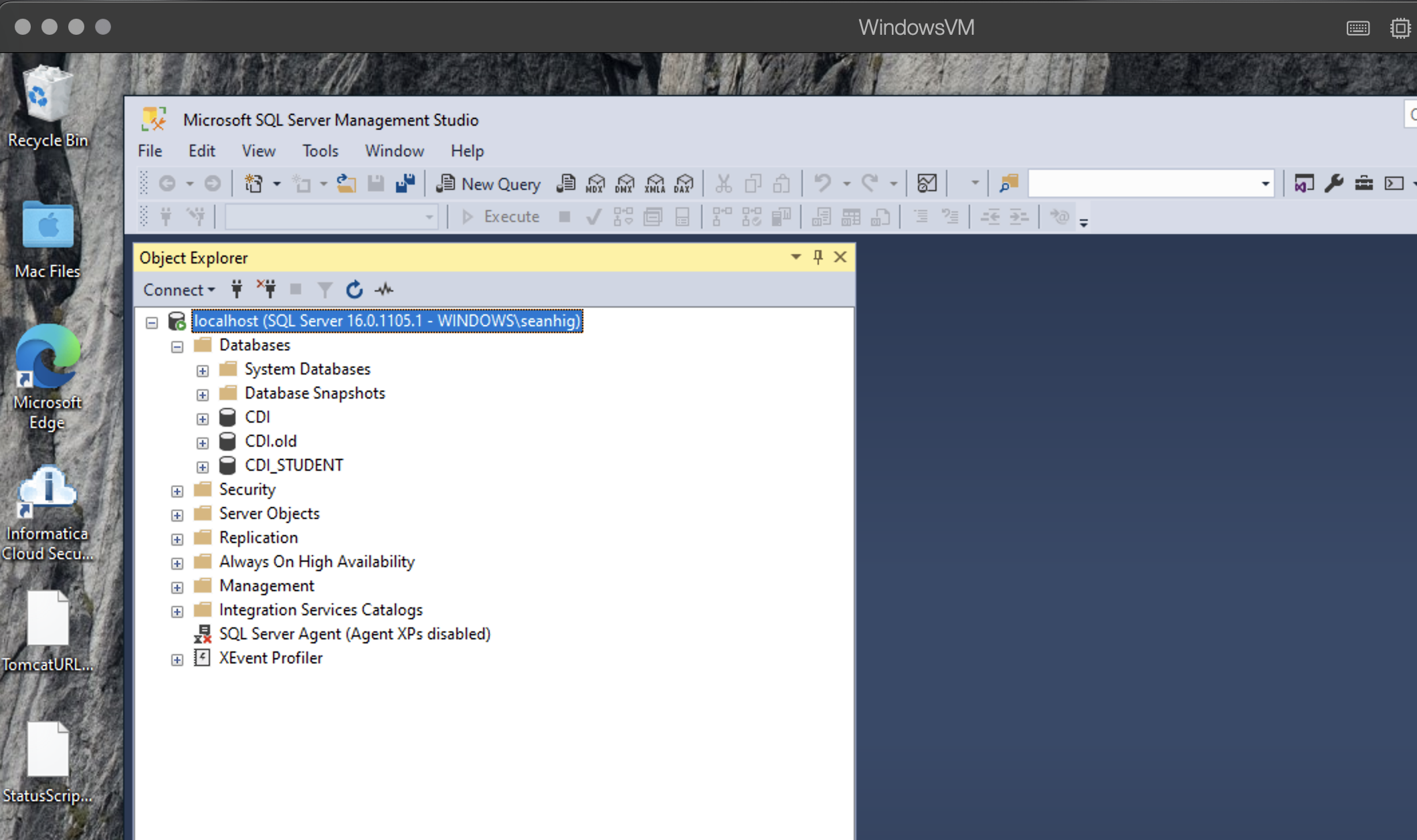The width and height of the screenshot is (1417, 840).
Task: Close the Object Explorer panel
Action: click(840, 257)
